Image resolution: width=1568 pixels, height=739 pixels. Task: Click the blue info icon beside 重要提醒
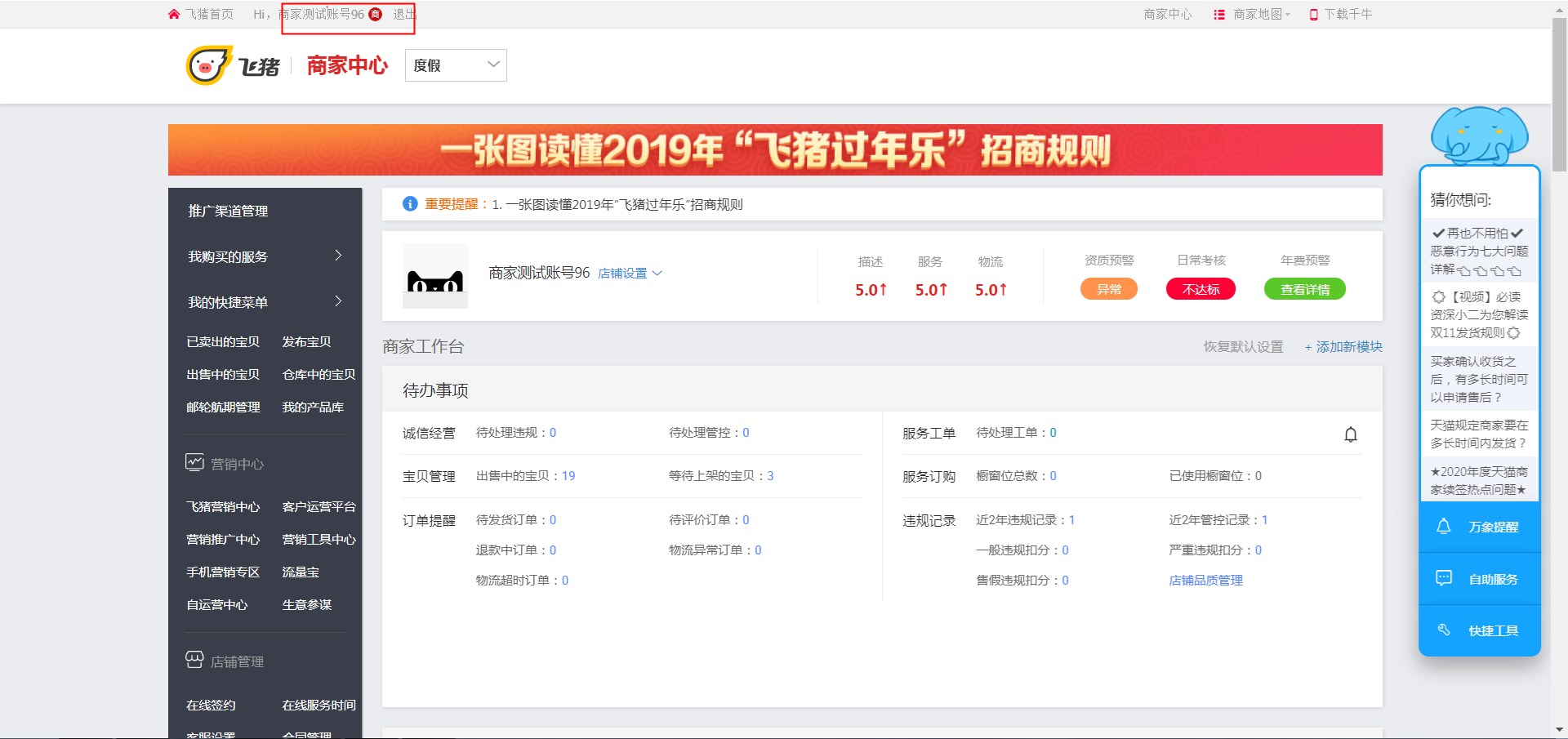click(410, 203)
